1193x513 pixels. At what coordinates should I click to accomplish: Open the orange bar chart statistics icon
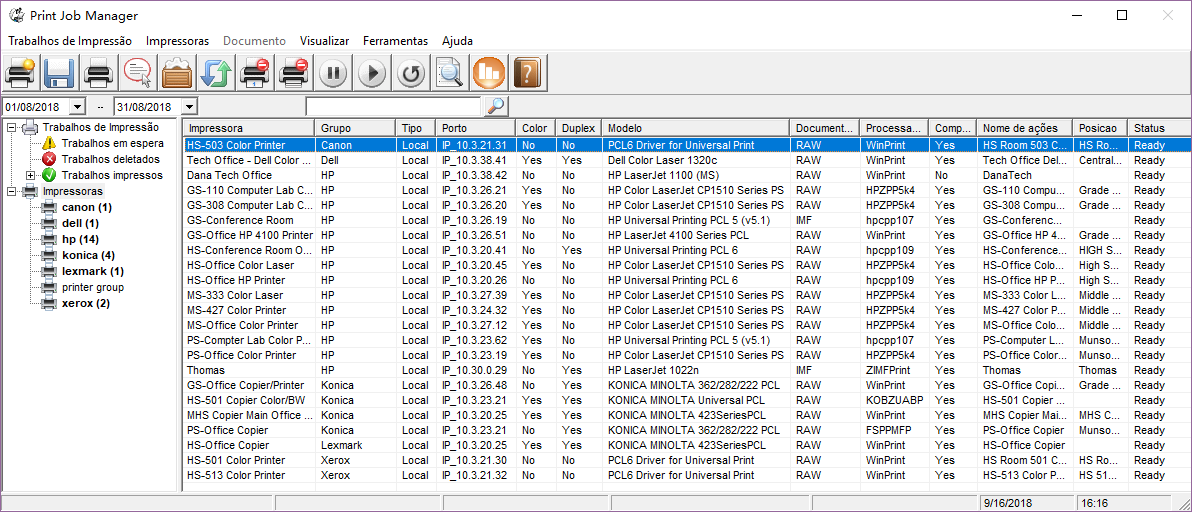click(489, 73)
